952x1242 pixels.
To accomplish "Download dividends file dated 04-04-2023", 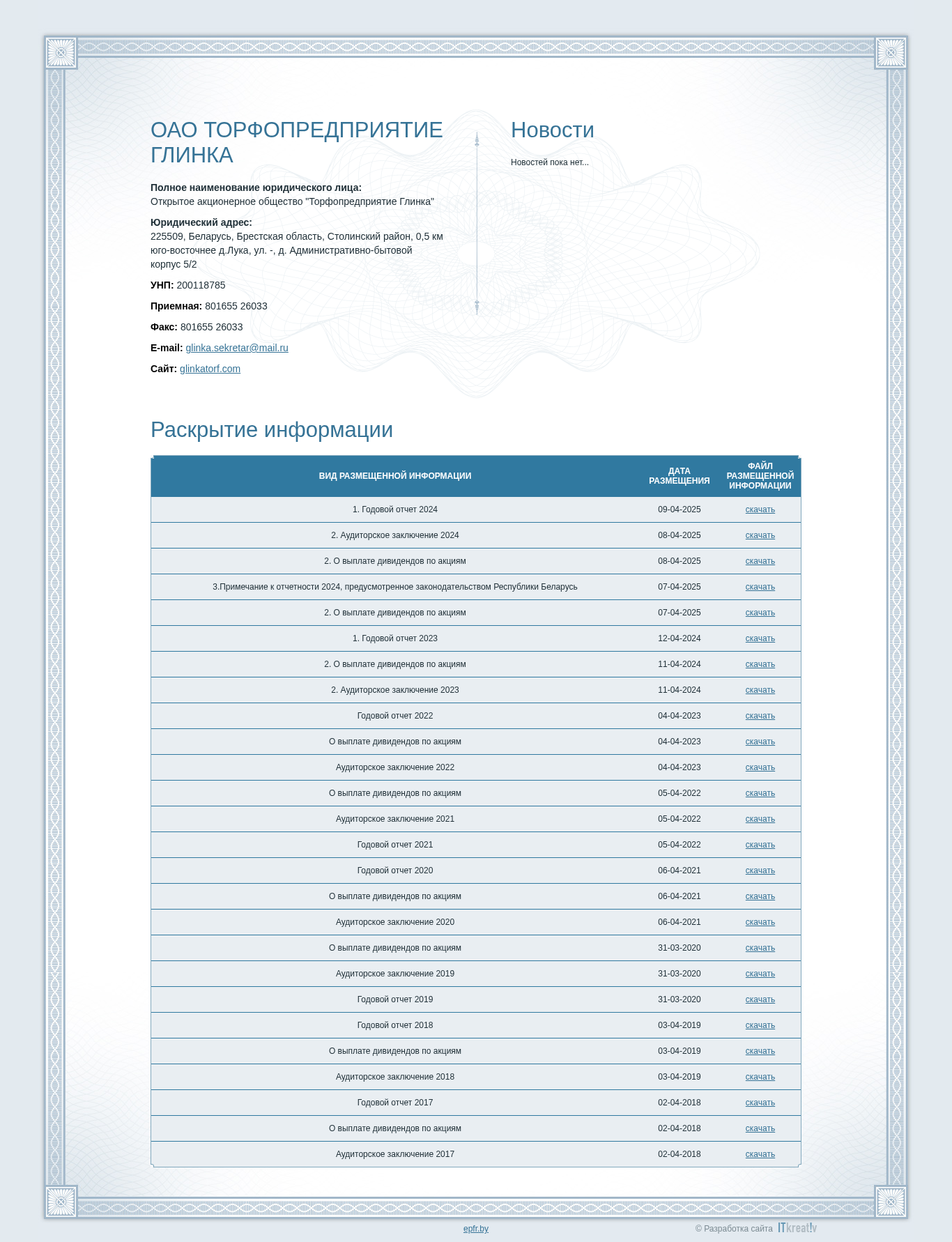I will click(x=760, y=742).
